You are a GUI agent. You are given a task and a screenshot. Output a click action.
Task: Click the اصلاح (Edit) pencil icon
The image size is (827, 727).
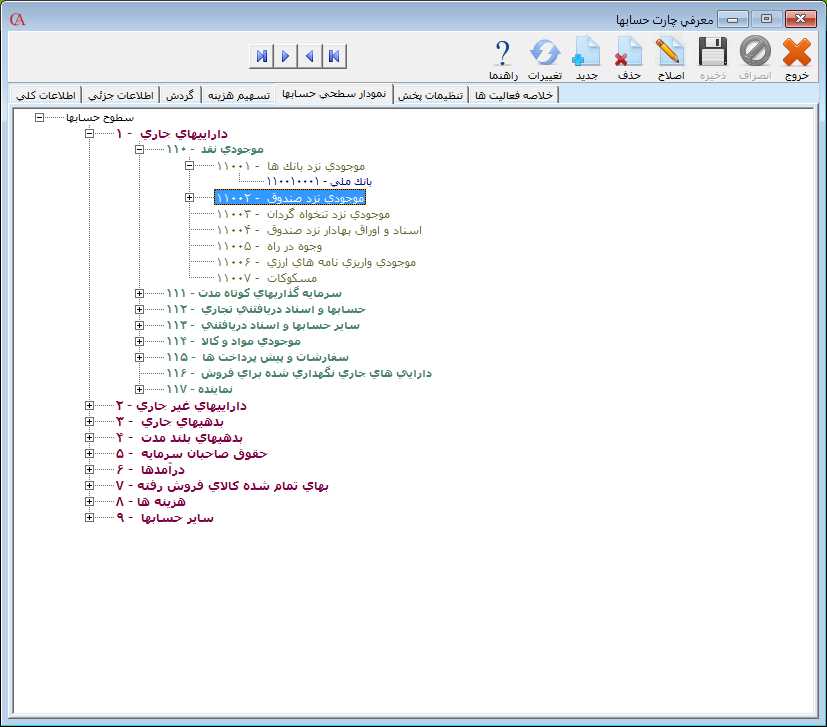click(670, 58)
